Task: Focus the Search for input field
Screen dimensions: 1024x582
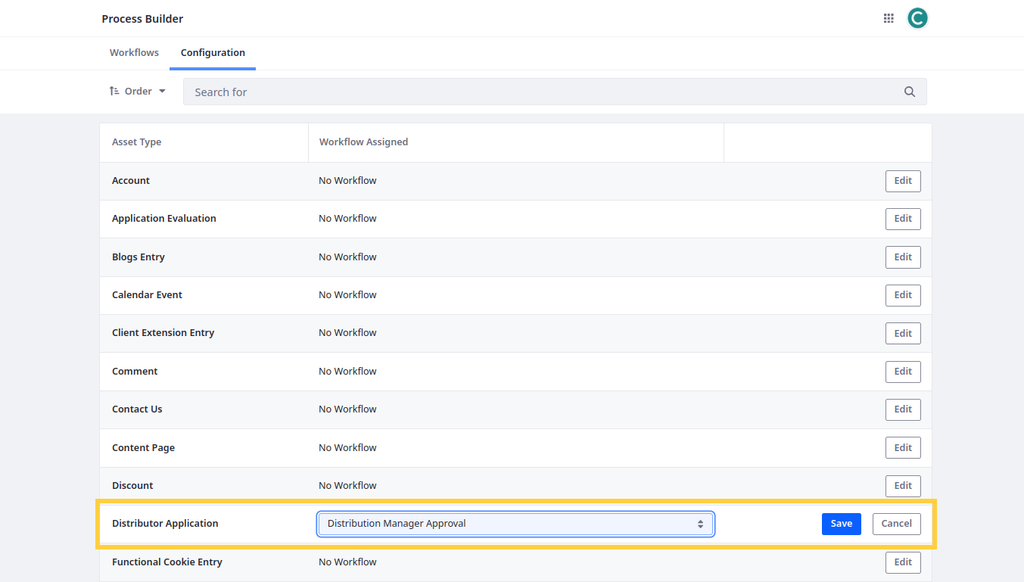Action: click(x=540, y=92)
